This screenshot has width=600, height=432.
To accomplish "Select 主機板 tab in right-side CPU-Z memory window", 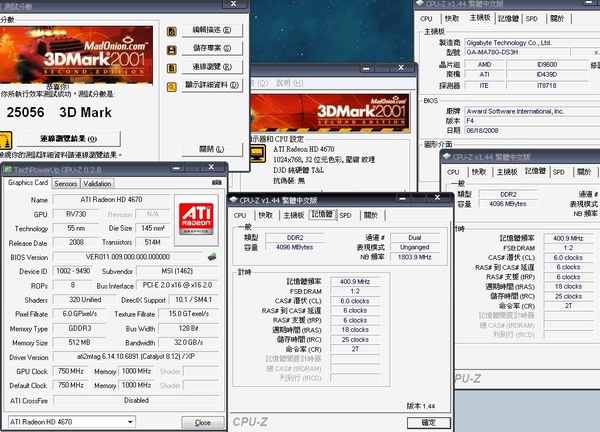I will tap(507, 172).
